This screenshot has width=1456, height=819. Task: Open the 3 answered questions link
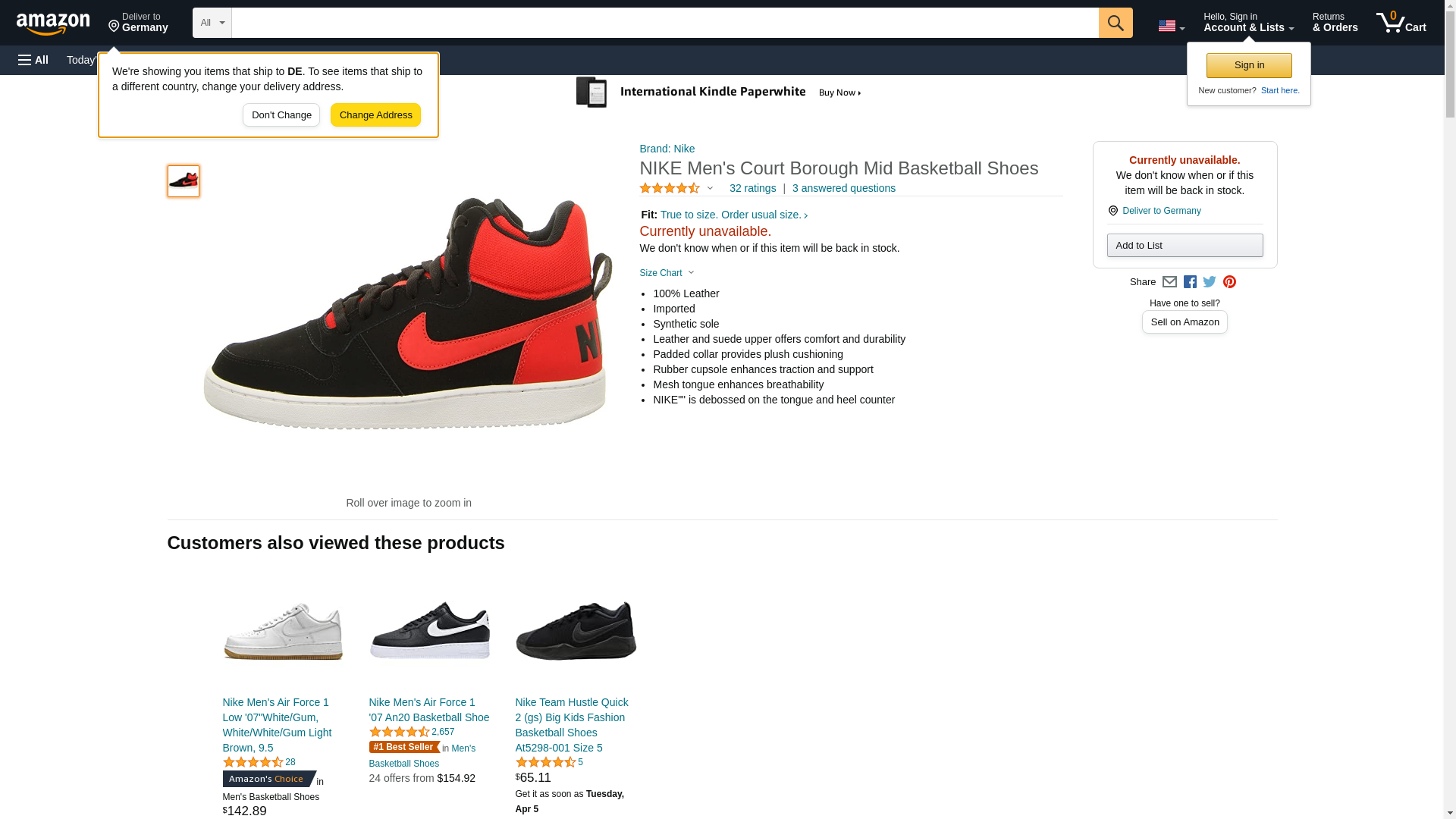pos(843,188)
